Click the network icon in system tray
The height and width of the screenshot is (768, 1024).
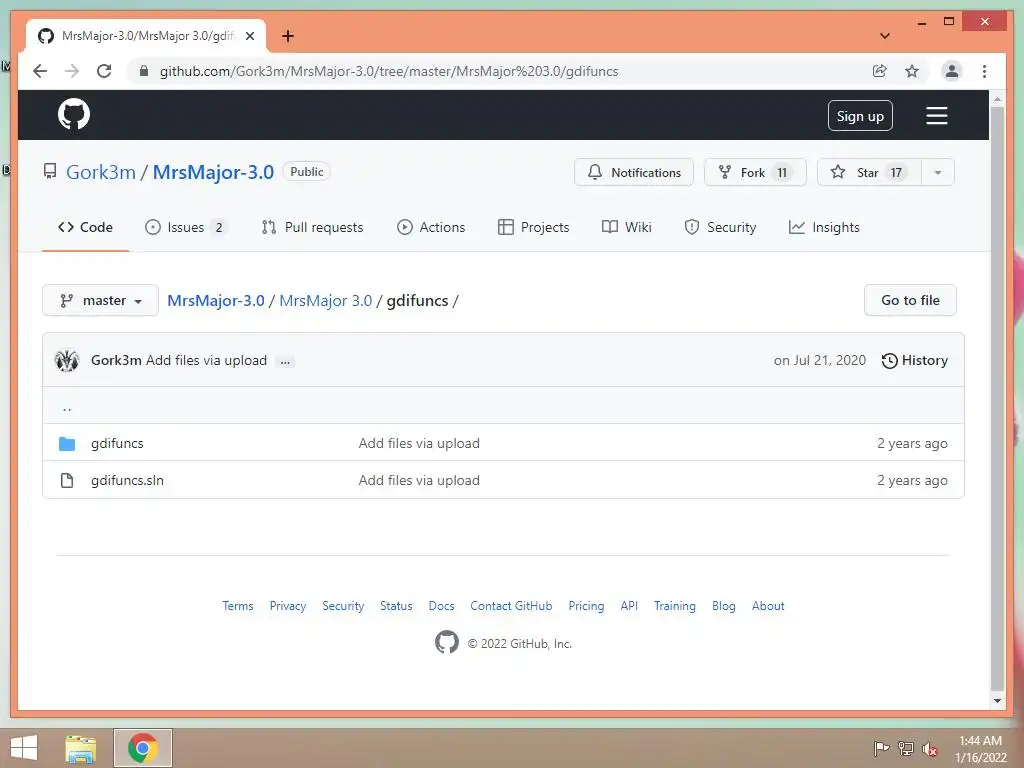tap(906, 748)
